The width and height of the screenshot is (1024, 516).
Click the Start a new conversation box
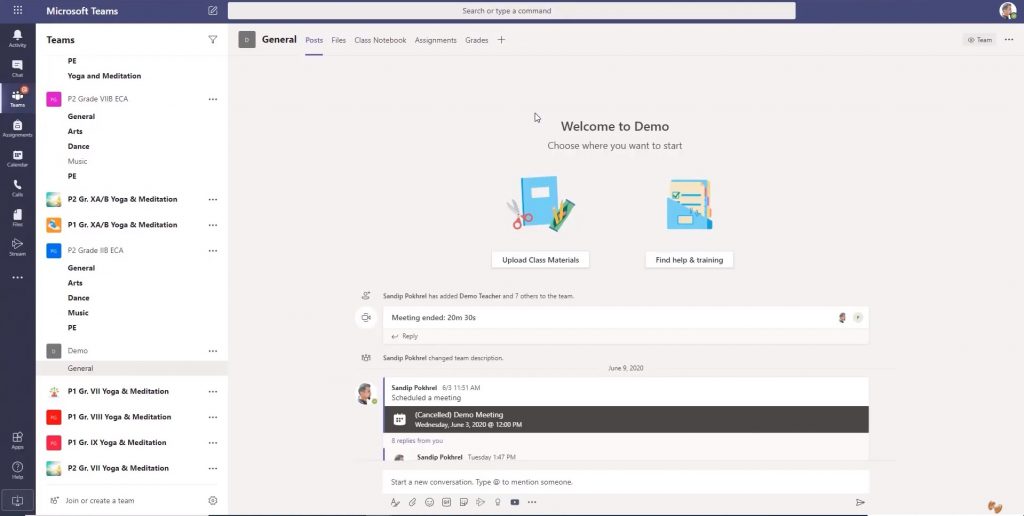click(626, 482)
